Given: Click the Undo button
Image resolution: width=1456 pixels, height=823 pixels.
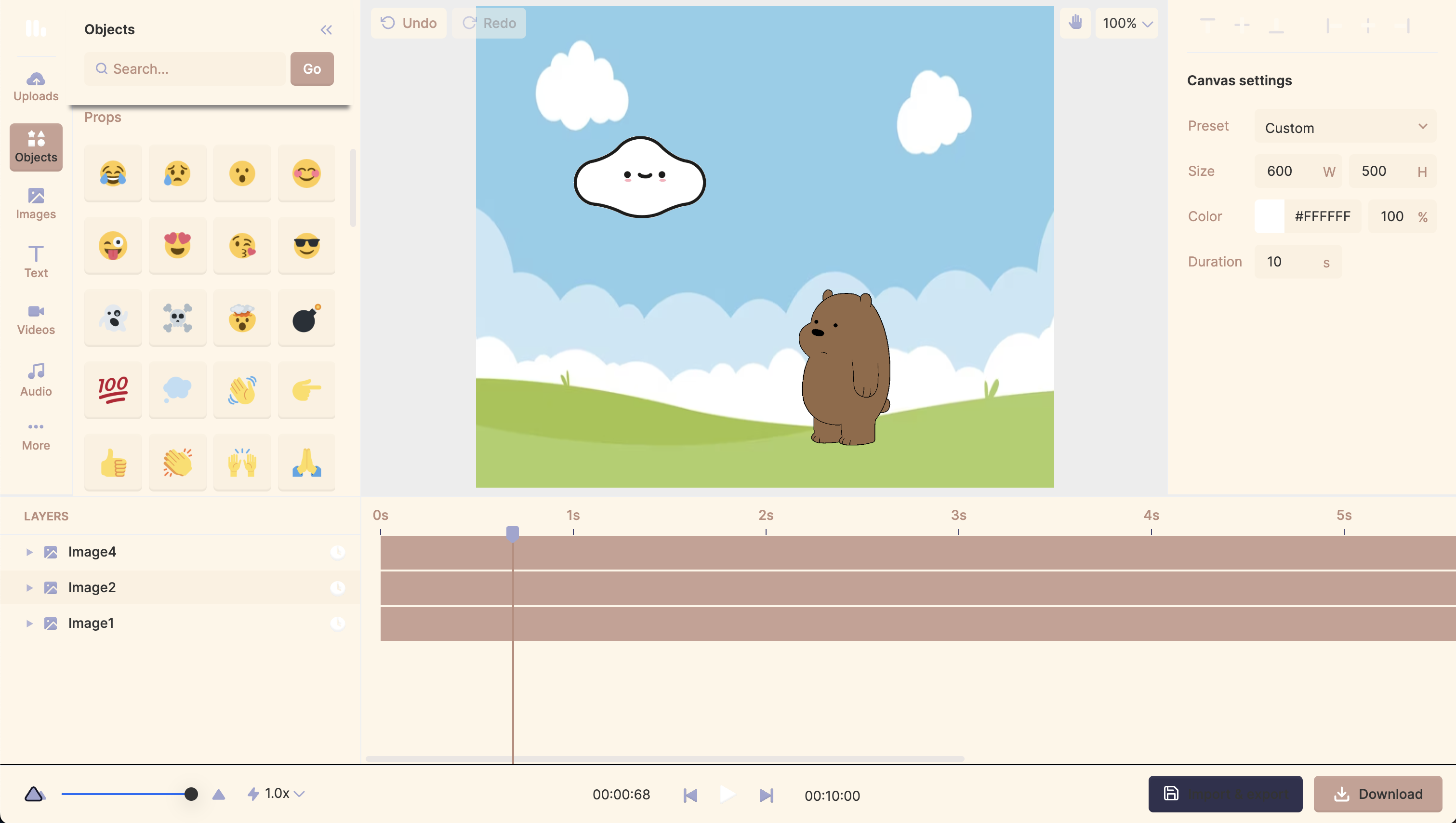Looking at the screenshot, I should (x=409, y=23).
